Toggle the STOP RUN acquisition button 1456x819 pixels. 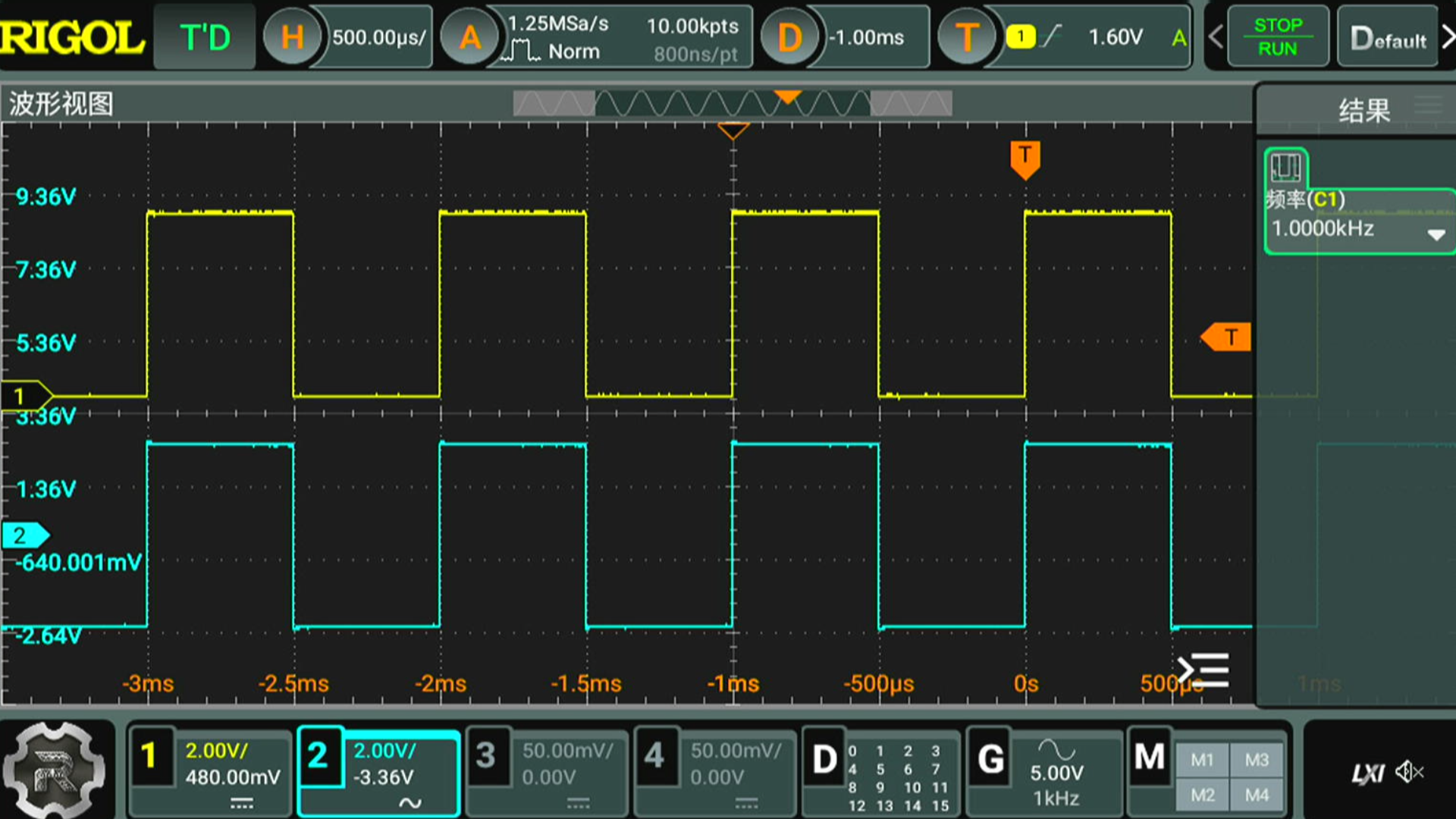pos(1278,37)
